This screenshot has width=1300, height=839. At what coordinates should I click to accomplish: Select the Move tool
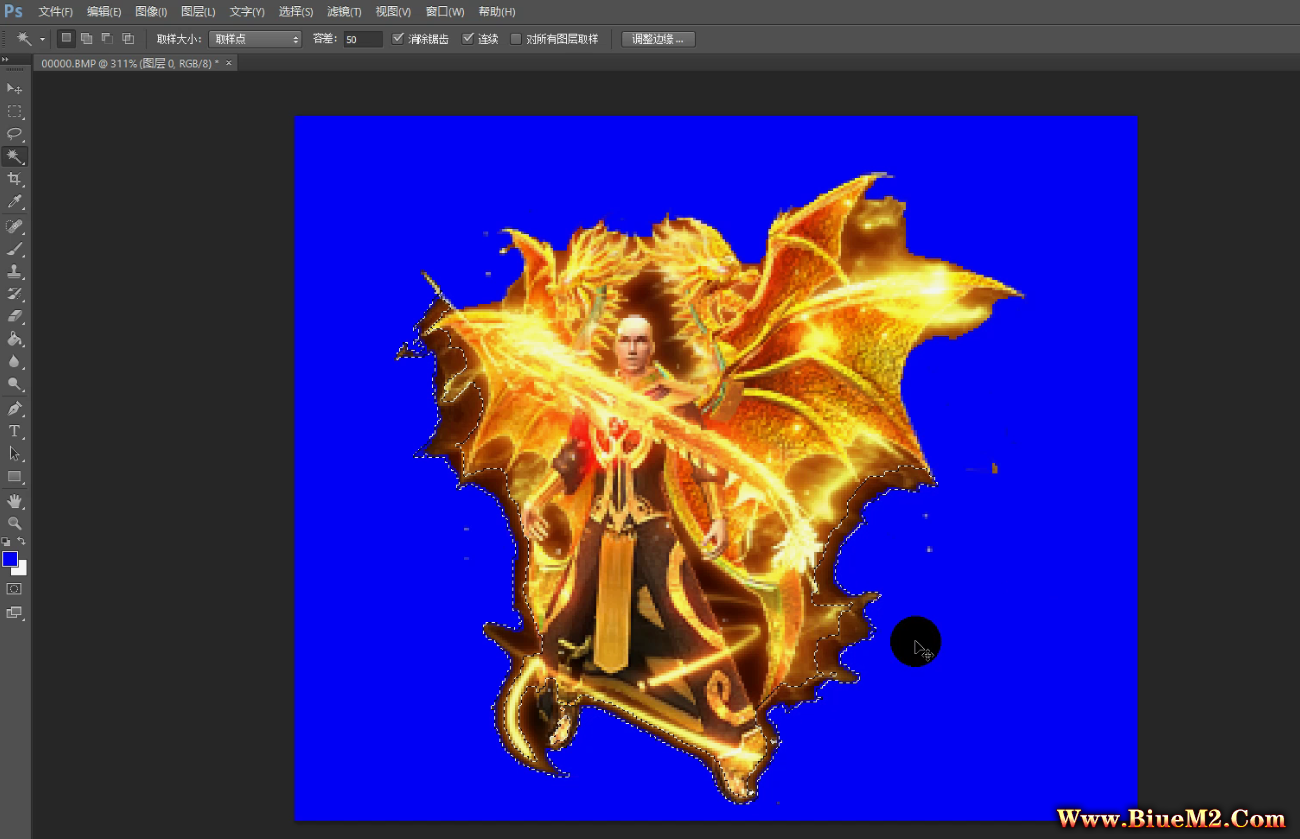pos(14,89)
